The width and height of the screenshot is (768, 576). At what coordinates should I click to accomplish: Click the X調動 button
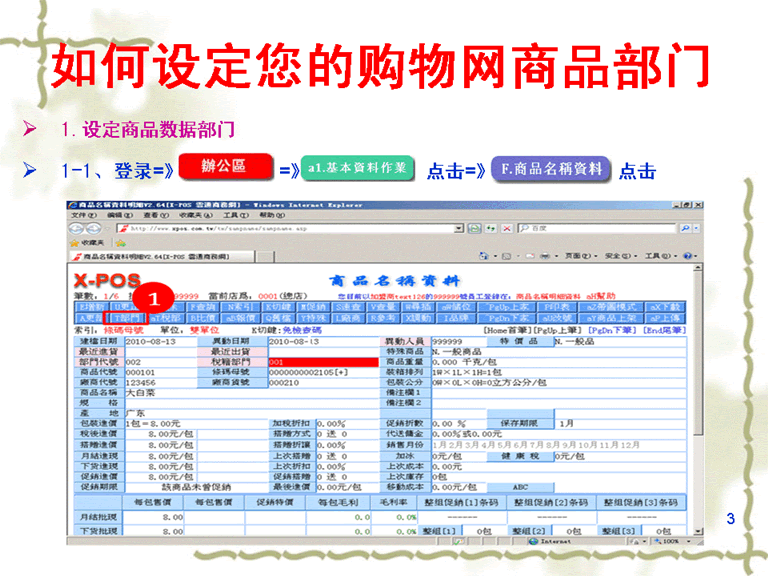pyautogui.click(x=419, y=318)
